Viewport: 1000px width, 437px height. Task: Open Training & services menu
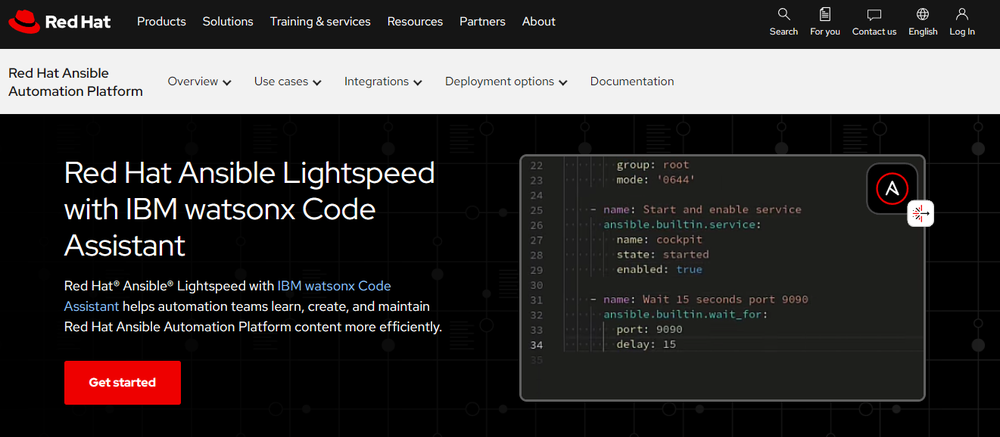click(320, 22)
